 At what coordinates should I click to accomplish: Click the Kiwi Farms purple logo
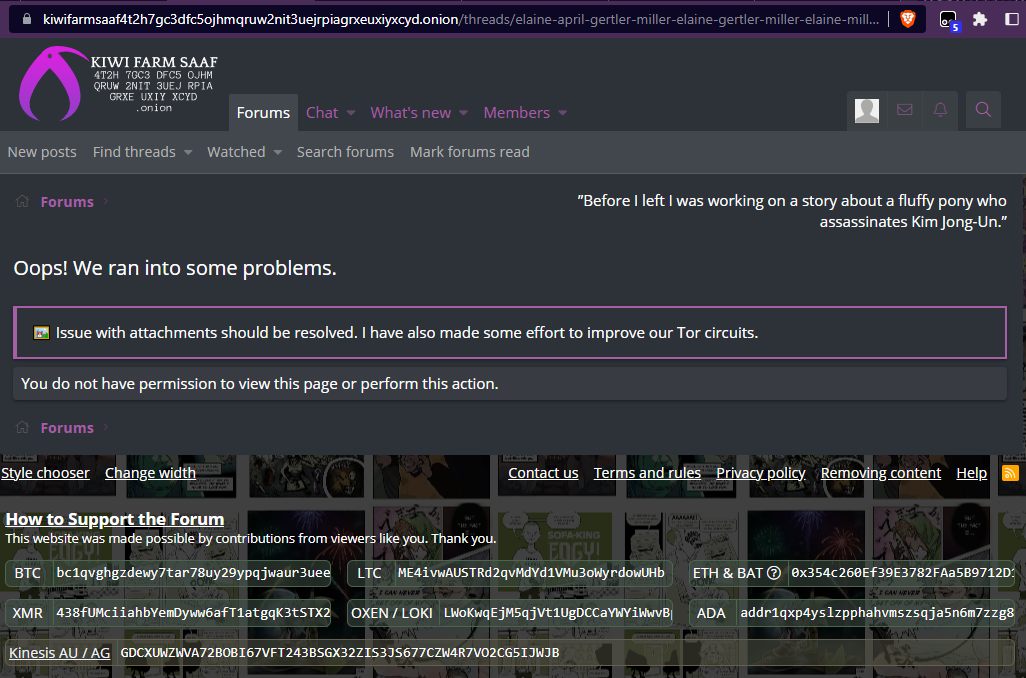(x=52, y=83)
